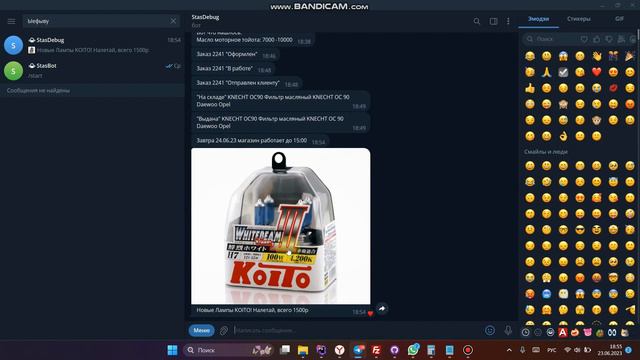Open the KOITO Whitebeam lamp photo
The width and height of the screenshot is (640, 360).
point(281,226)
